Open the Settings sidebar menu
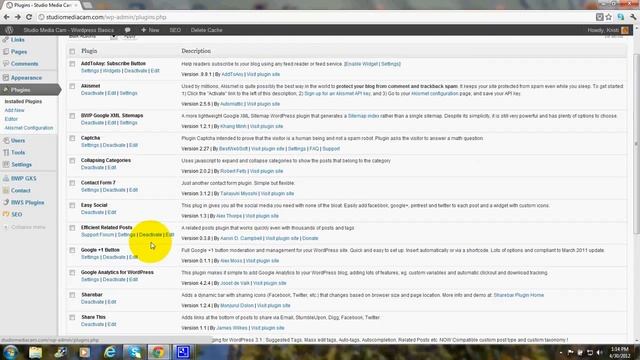 (21, 164)
